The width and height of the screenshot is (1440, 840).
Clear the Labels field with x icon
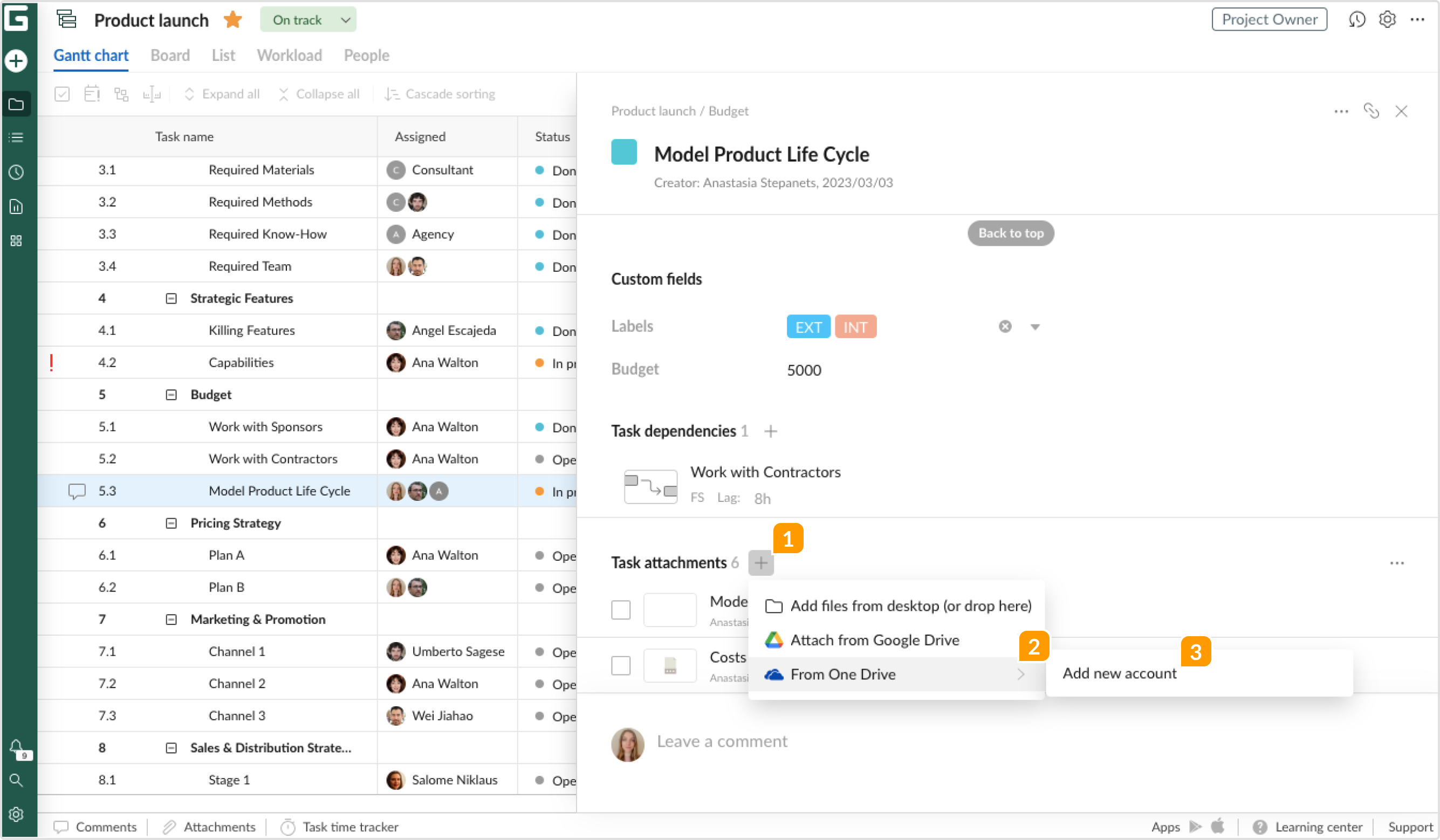(1005, 326)
